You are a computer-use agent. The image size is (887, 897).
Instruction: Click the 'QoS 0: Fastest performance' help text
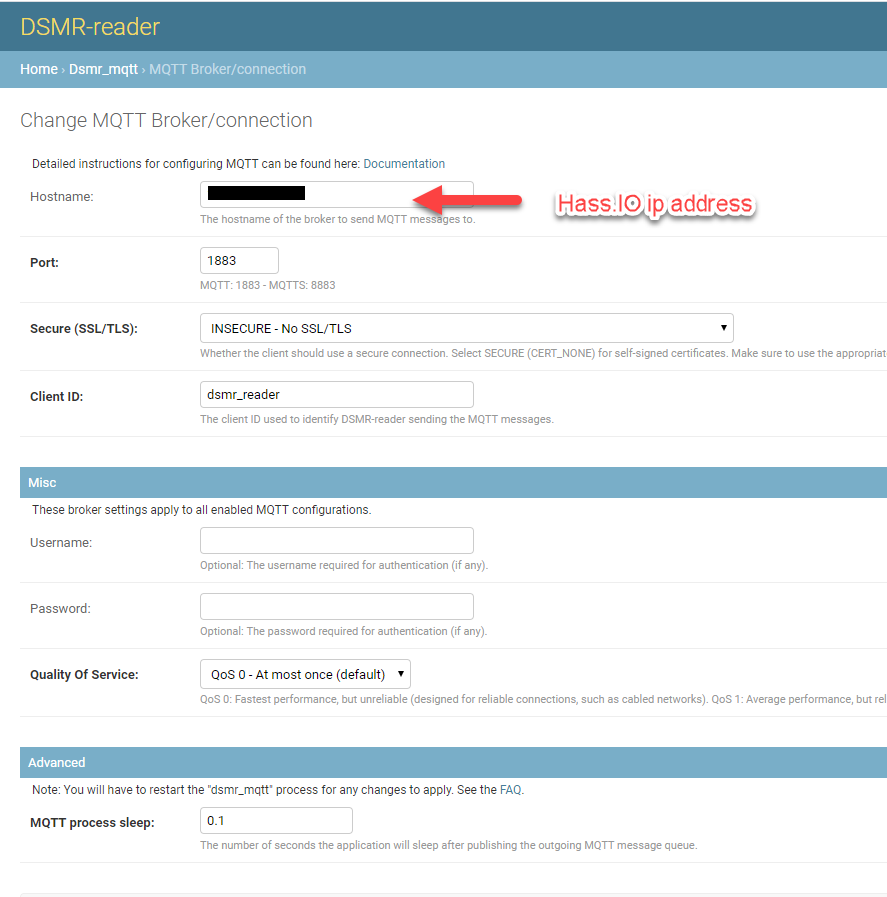click(x=543, y=700)
